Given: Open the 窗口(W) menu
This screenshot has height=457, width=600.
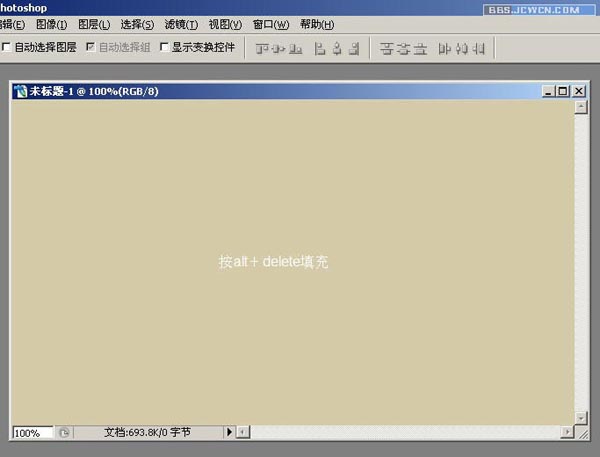Looking at the screenshot, I should [x=270, y=24].
